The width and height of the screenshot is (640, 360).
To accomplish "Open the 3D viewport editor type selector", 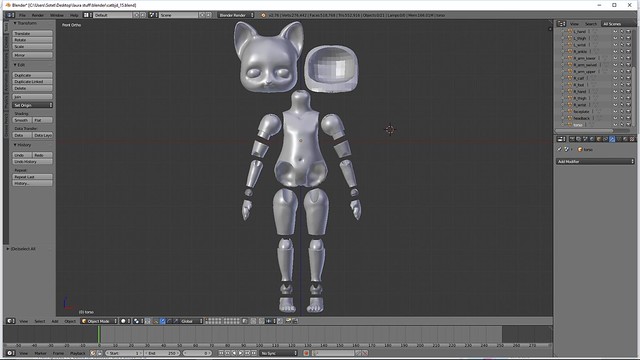I will pyautogui.click(x=11, y=321).
